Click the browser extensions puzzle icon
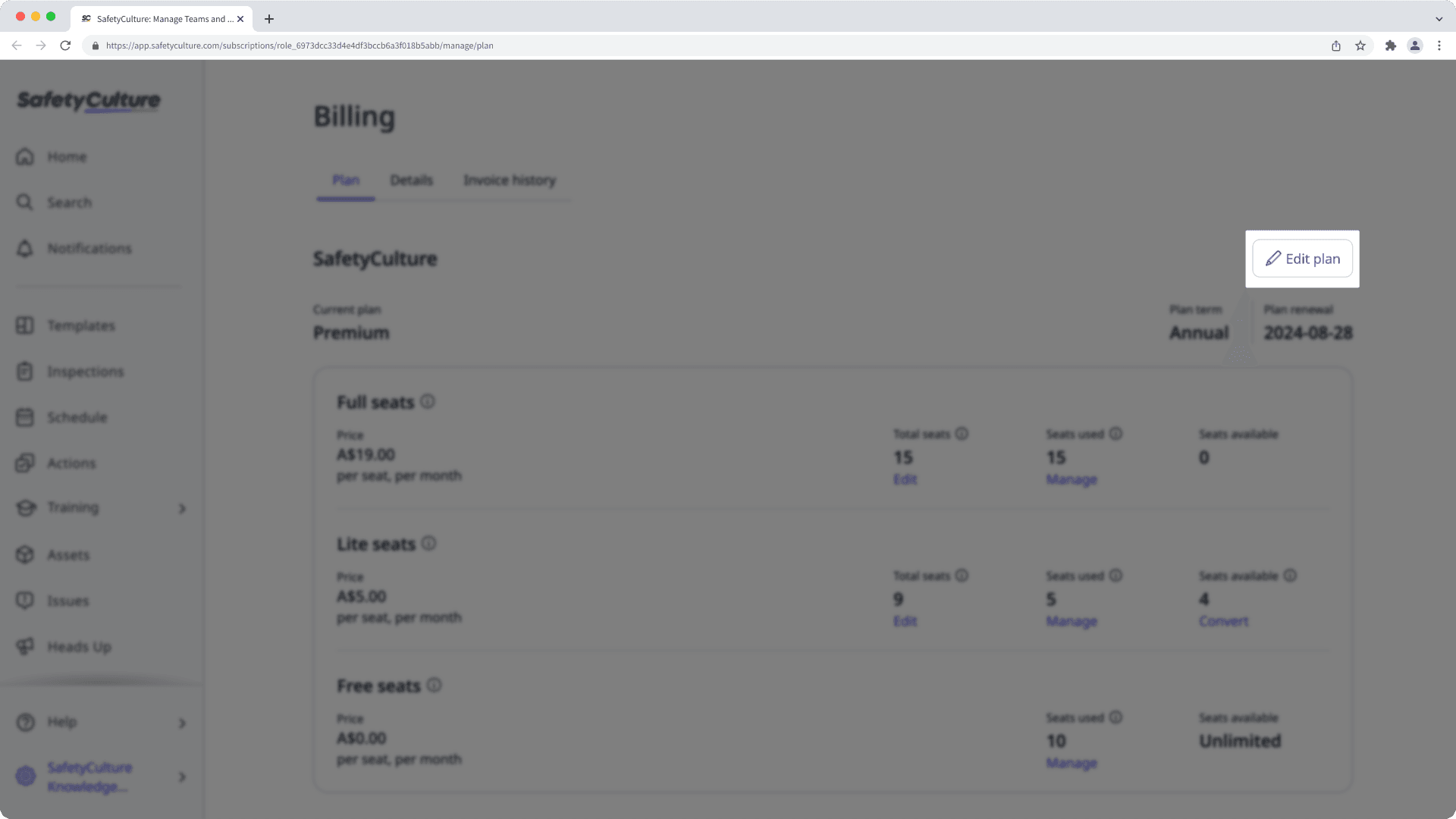Screen dimensions: 1456x819 coord(1392,45)
